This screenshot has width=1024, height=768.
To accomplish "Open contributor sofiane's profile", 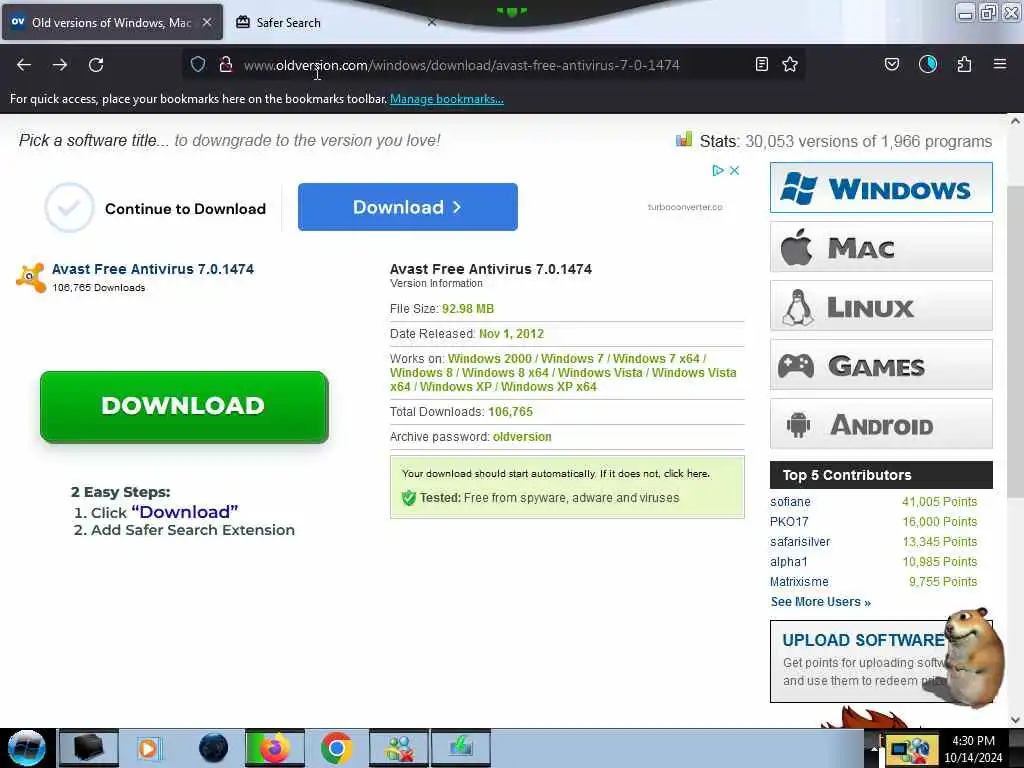I will [x=790, y=502].
